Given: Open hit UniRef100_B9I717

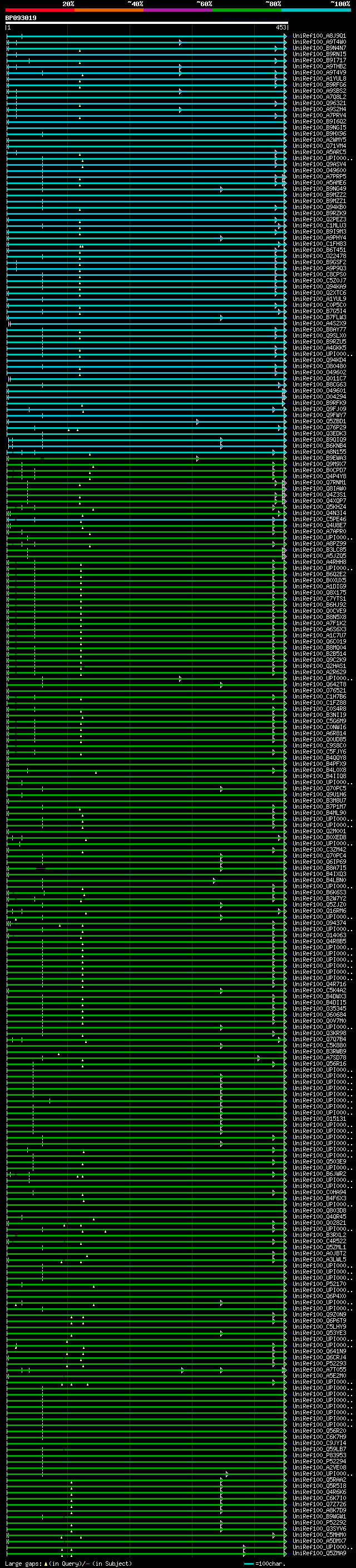Looking at the screenshot, I should (x=319, y=60).
